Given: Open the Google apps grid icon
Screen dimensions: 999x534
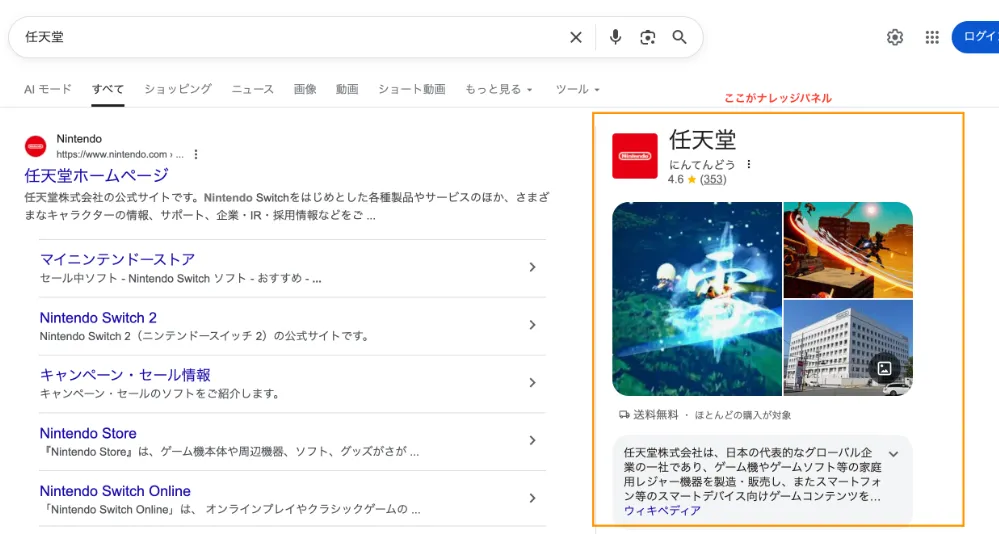Looking at the screenshot, I should (932, 37).
